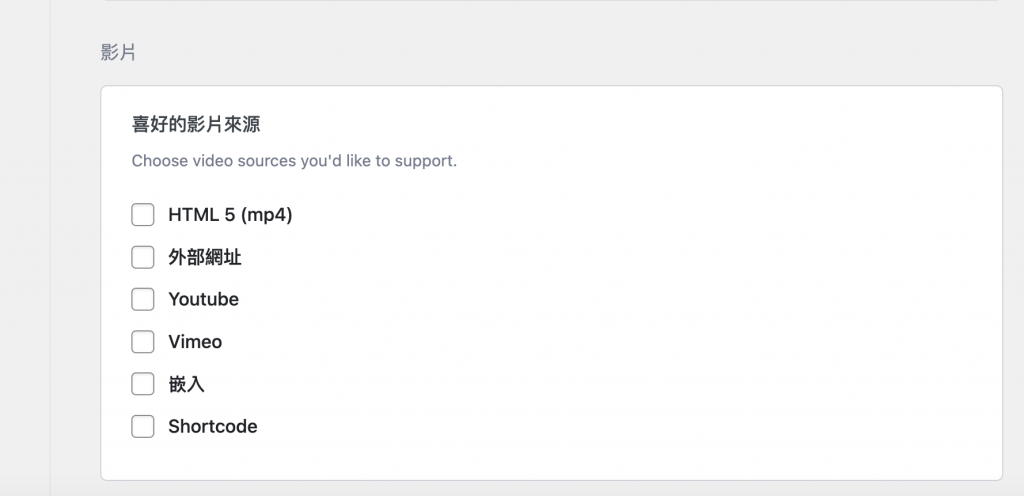Viewport: 1024px width, 496px height.
Task: Click the Youtube label text
Action: (203, 299)
